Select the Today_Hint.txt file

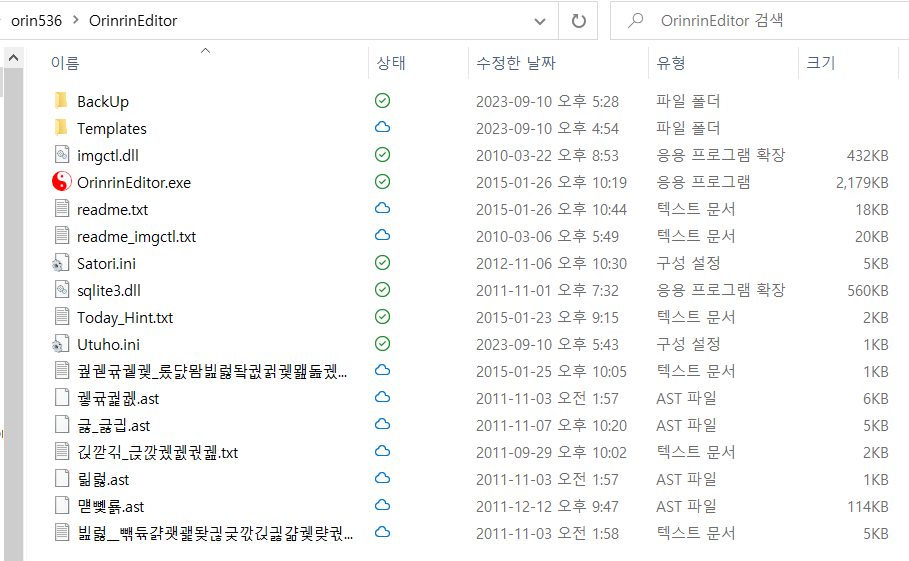pyautogui.click(x=124, y=317)
